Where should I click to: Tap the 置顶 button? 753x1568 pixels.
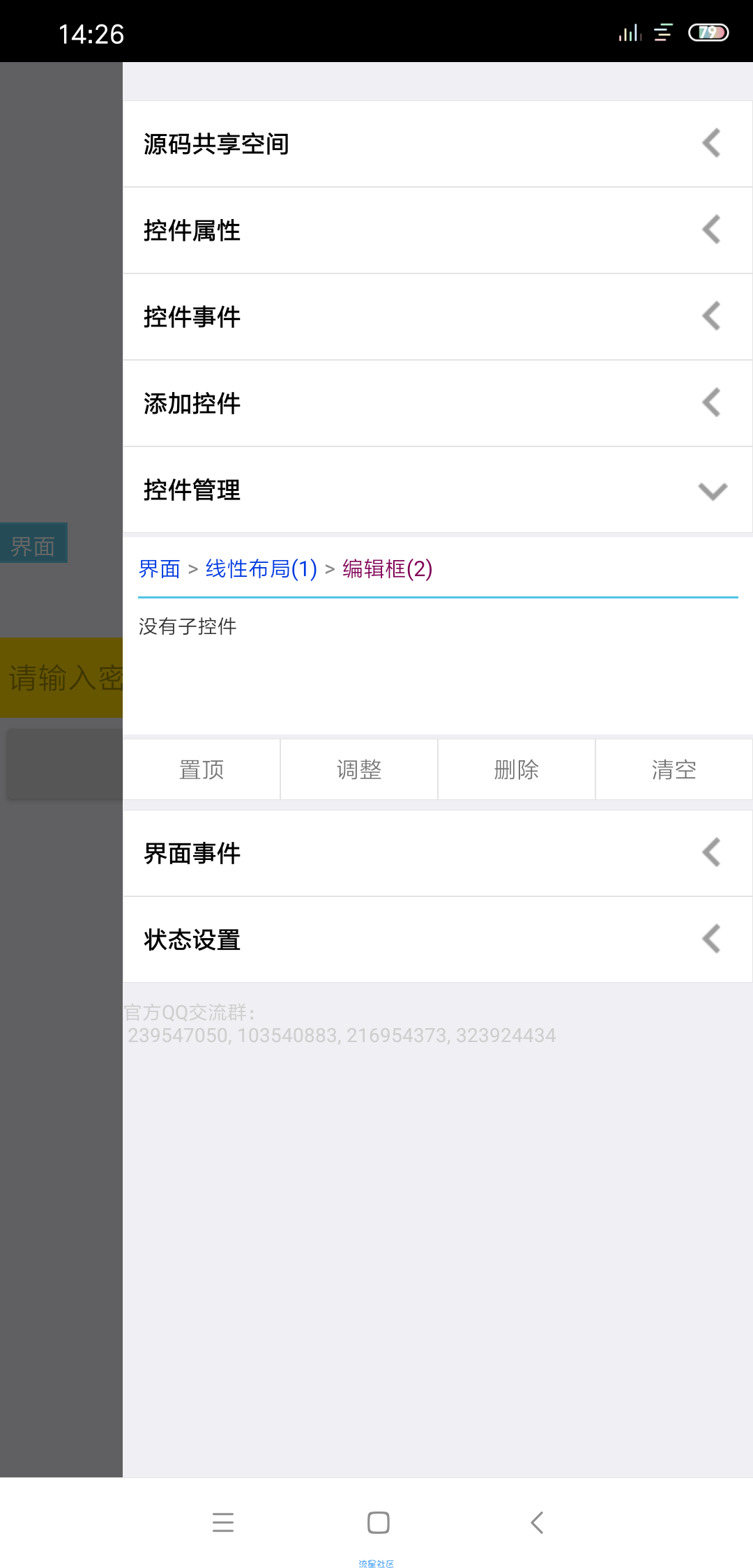[201, 769]
